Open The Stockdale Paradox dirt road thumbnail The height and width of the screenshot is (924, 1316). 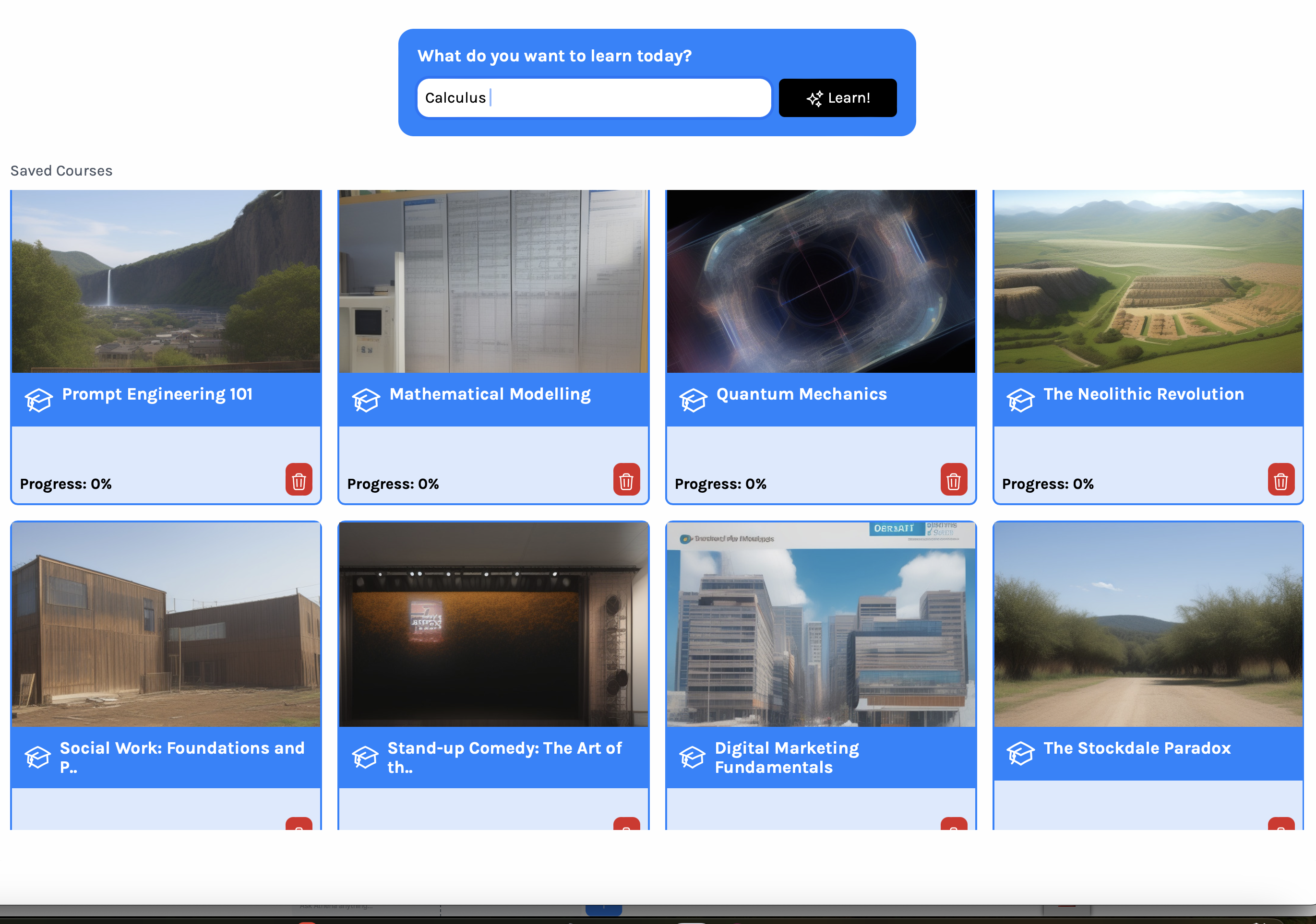pos(1148,625)
